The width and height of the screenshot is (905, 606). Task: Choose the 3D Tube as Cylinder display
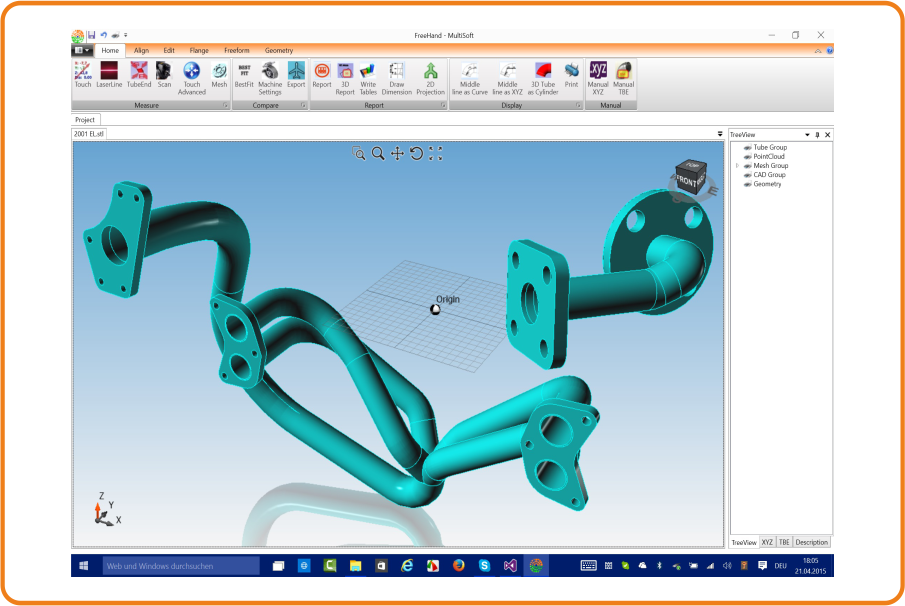pyautogui.click(x=543, y=75)
